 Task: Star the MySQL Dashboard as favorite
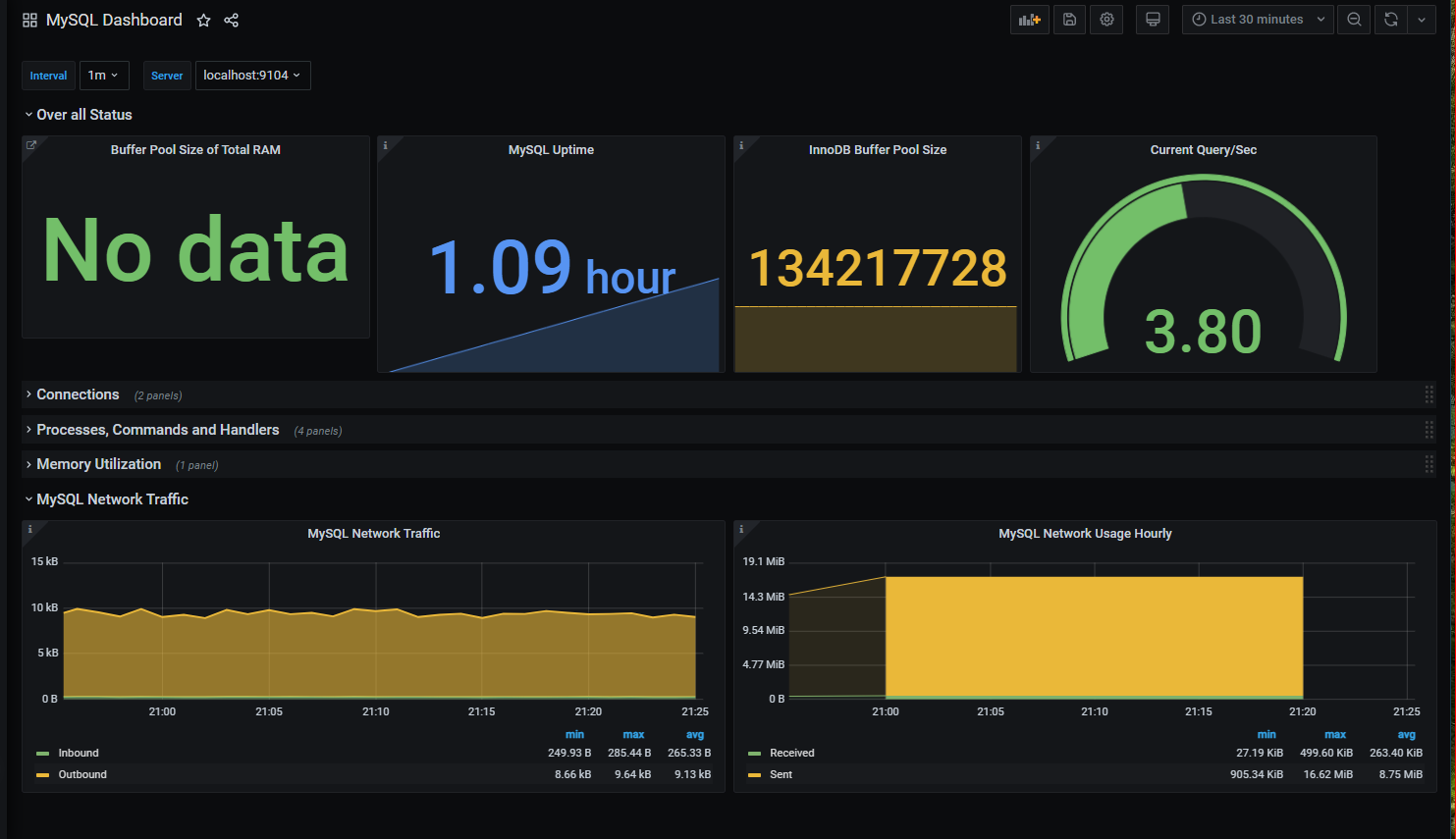tap(203, 21)
